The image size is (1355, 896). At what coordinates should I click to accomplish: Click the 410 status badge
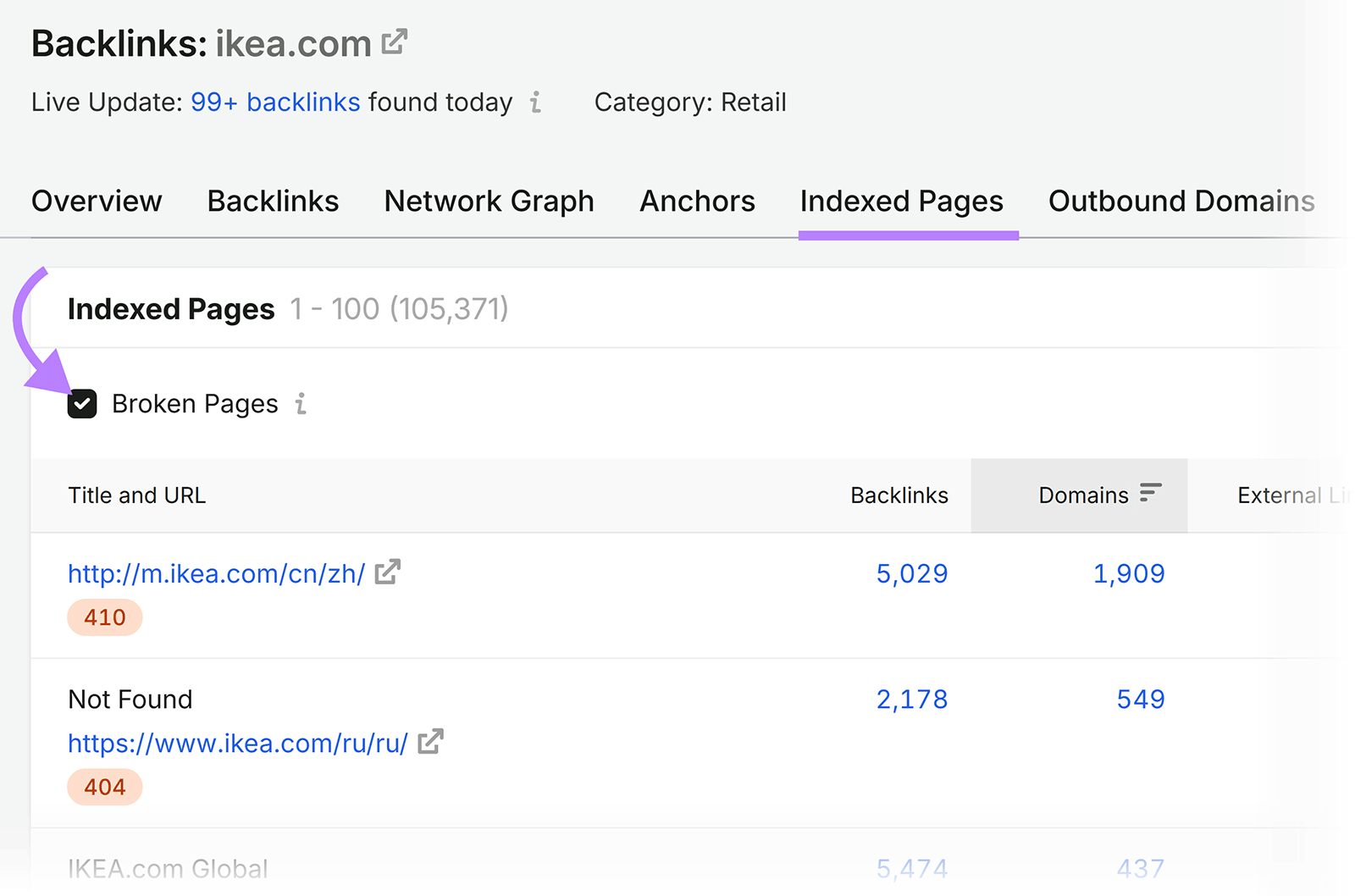pyautogui.click(x=105, y=617)
